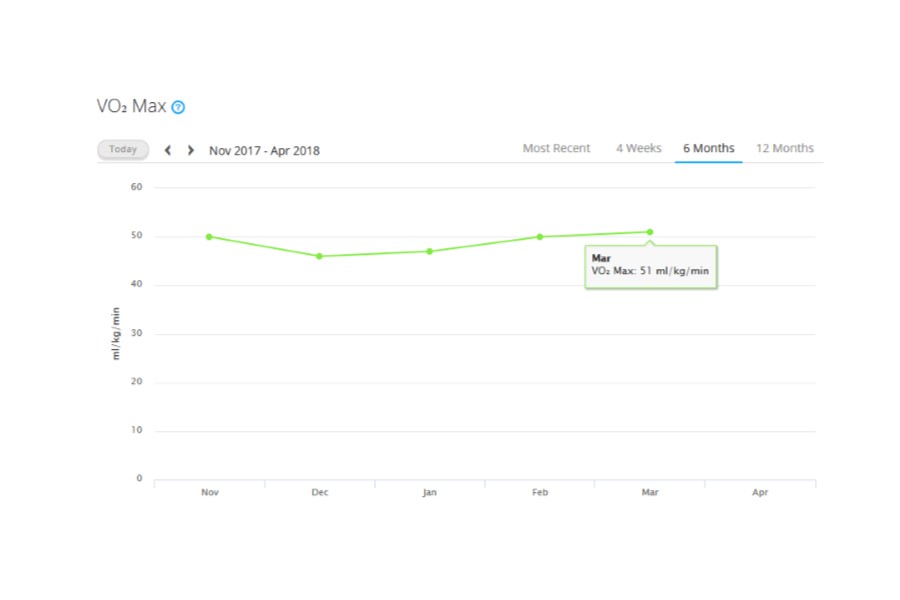This screenshot has height=600, width=900.
Task: Go to the previous date range arrow
Action: pos(168,150)
